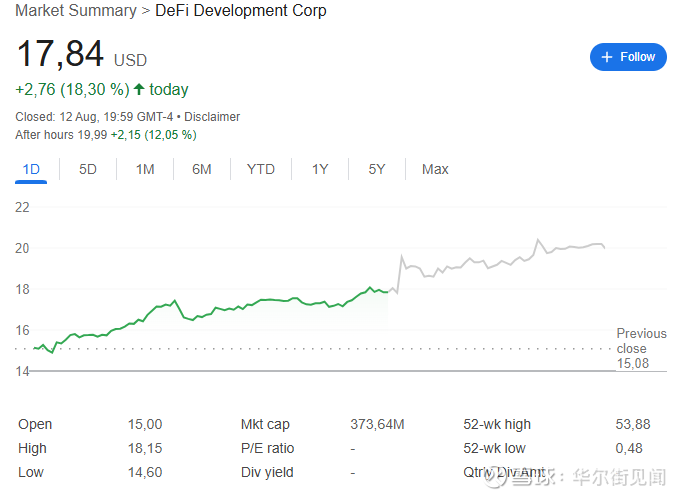This screenshot has height=498, width=686.
Task: Show the YTD chart range
Action: (260, 169)
